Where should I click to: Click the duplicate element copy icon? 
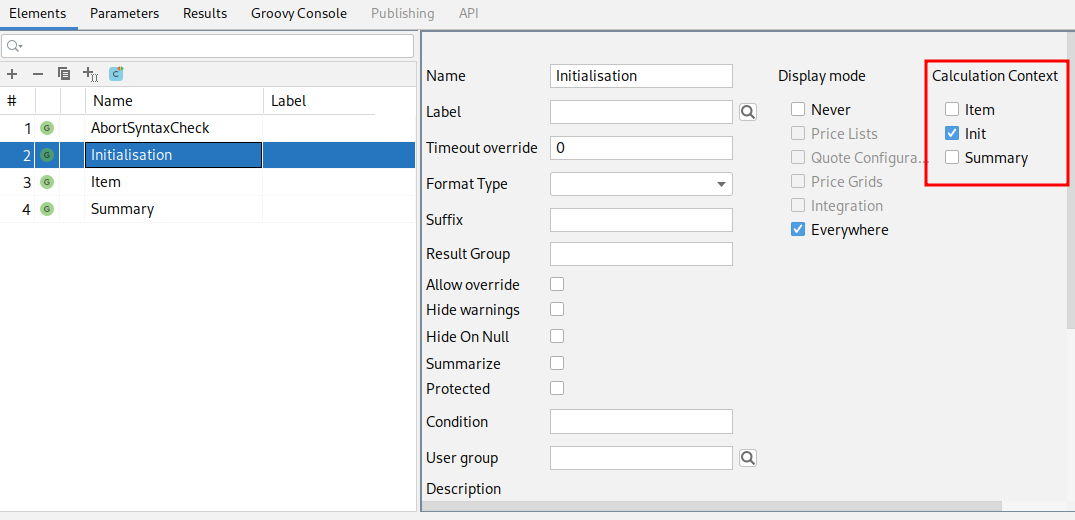64,74
